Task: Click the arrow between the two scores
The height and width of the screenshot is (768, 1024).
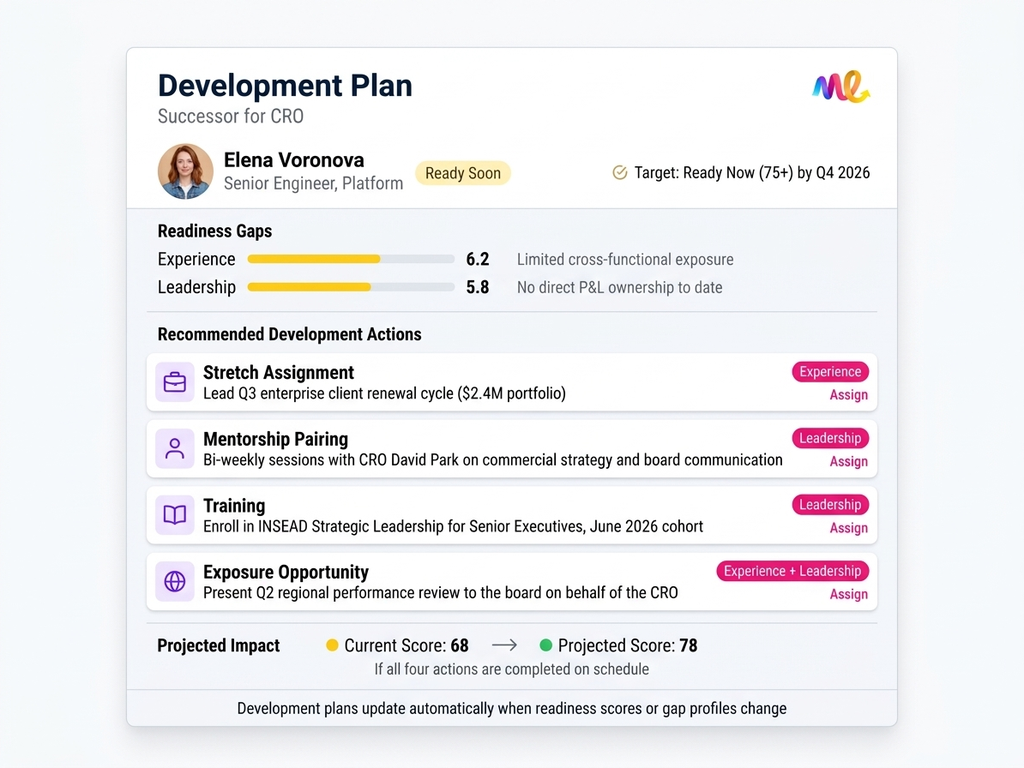Action: 505,646
